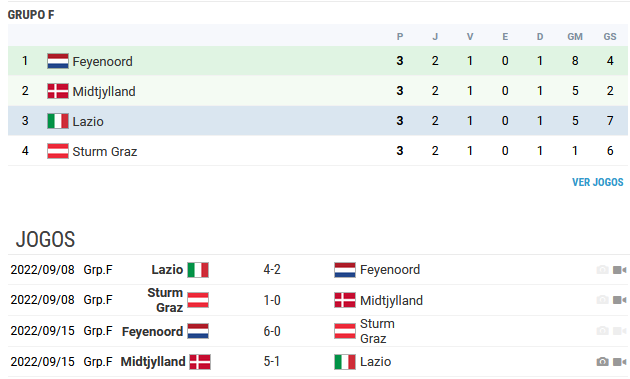Click the GM column header
Viewport: 630px width, 379px height.
coord(575,37)
